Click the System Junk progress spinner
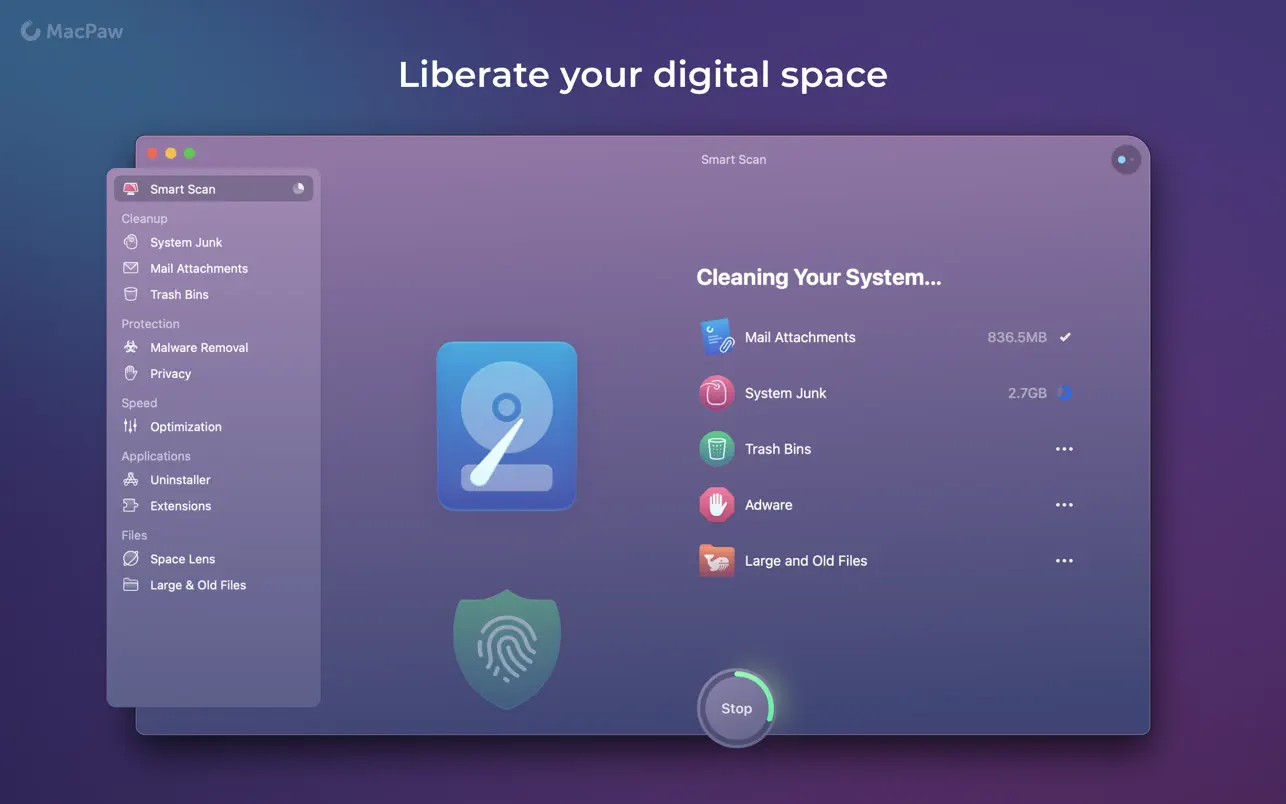The image size is (1286, 804). click(1065, 393)
